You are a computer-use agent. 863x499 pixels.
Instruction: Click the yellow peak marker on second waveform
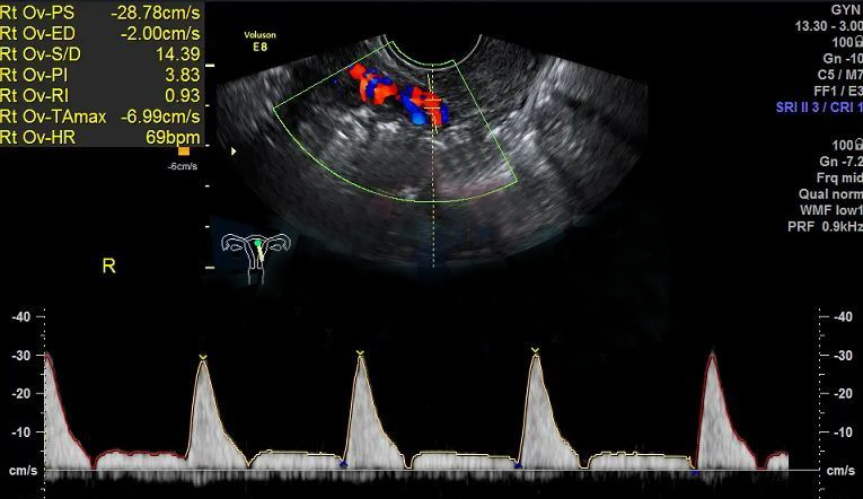[203, 358]
